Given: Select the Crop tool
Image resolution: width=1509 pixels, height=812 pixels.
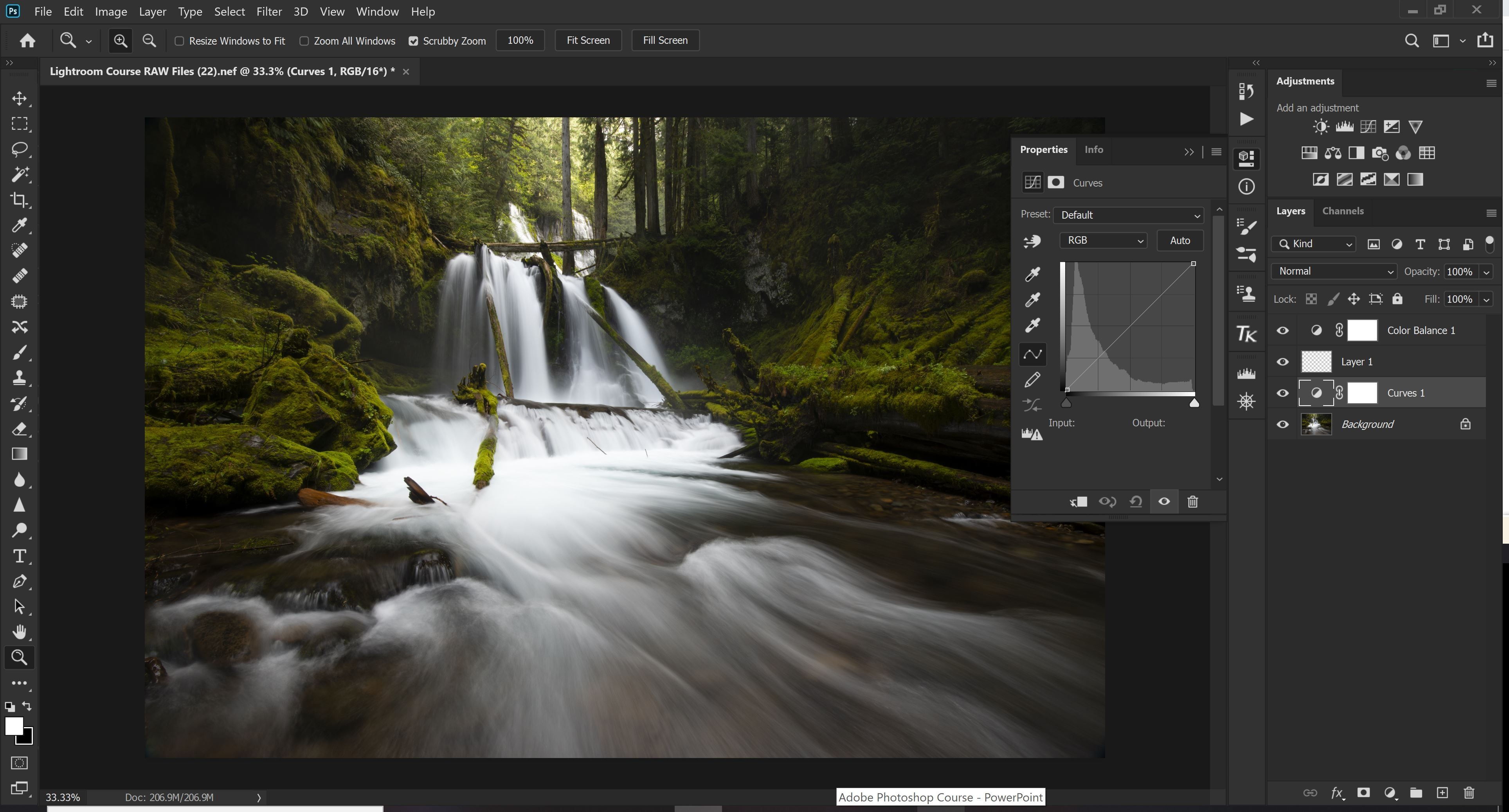Looking at the screenshot, I should click(x=19, y=200).
